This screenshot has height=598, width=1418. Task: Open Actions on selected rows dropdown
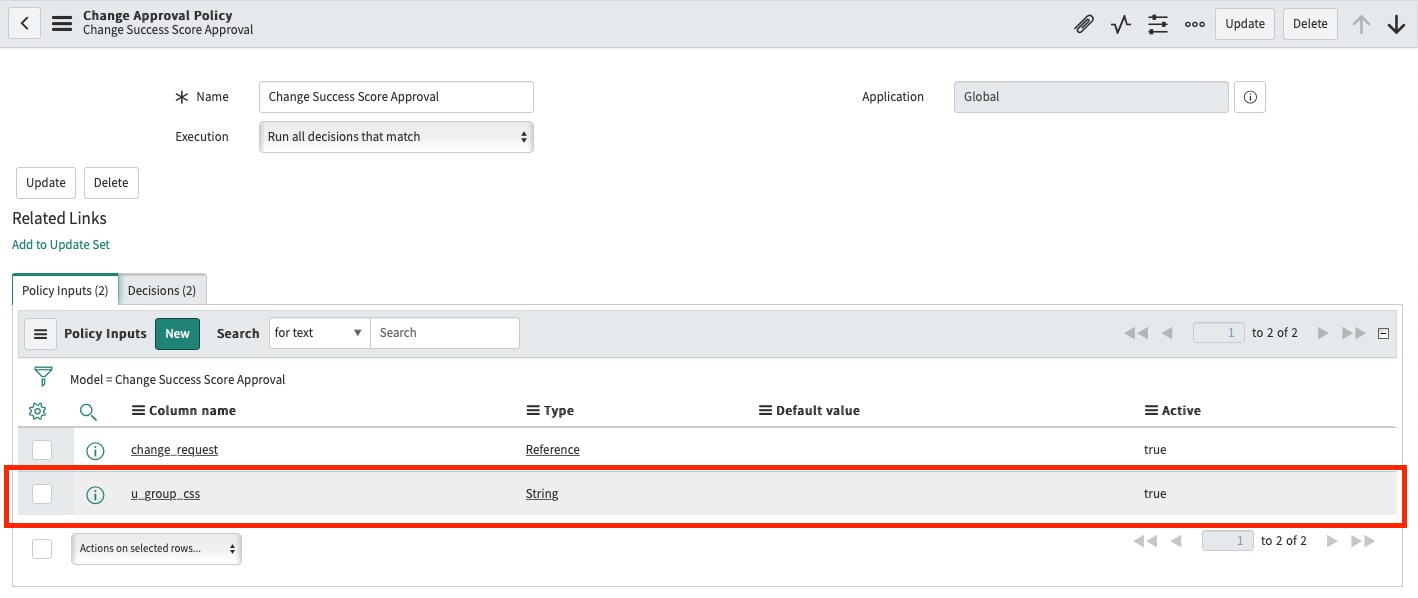156,549
